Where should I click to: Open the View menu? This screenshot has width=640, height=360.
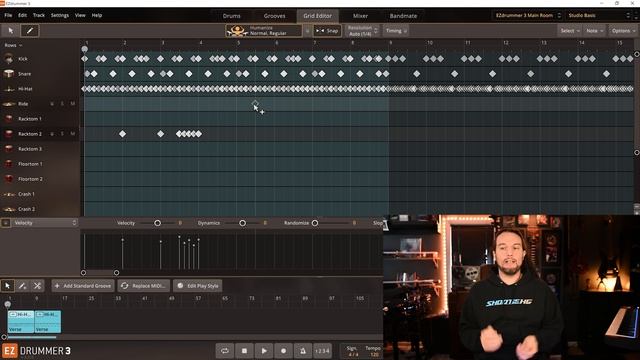click(x=80, y=15)
